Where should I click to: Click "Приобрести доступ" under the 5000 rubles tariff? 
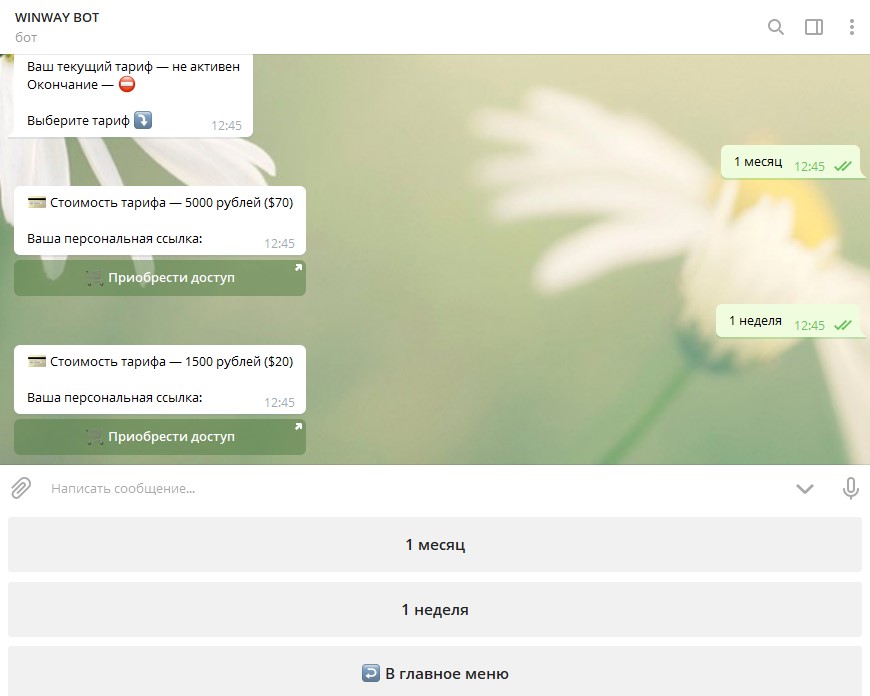click(x=160, y=278)
